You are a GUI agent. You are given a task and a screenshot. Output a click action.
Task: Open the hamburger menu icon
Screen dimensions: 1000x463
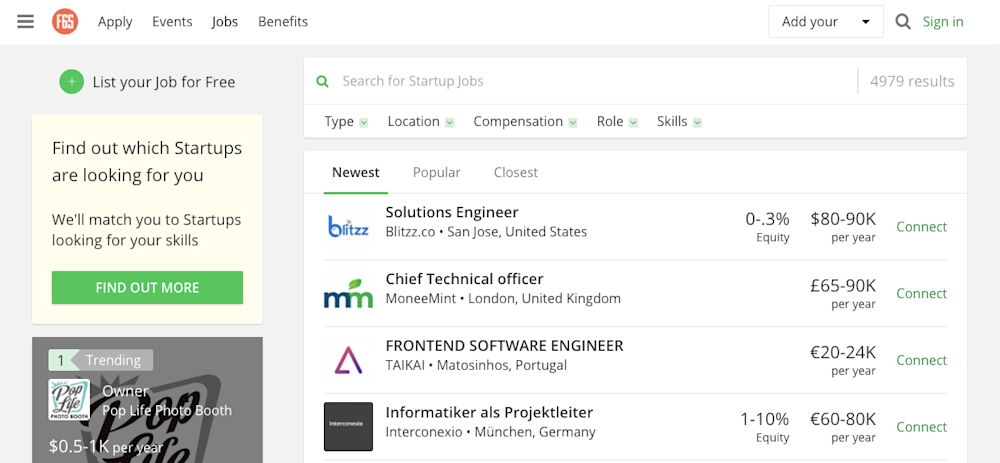(x=25, y=21)
